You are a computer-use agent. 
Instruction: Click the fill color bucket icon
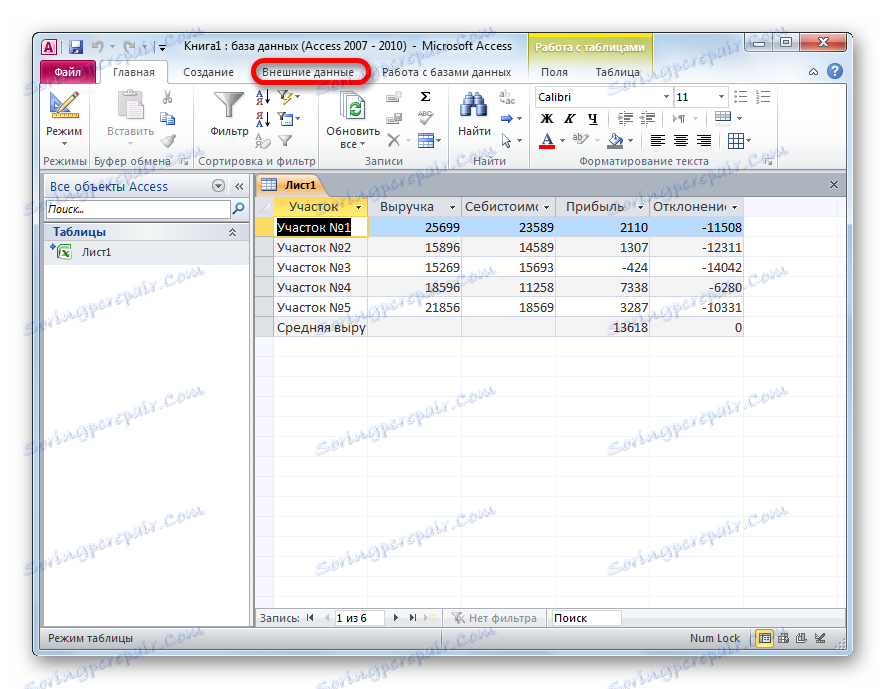(x=615, y=140)
